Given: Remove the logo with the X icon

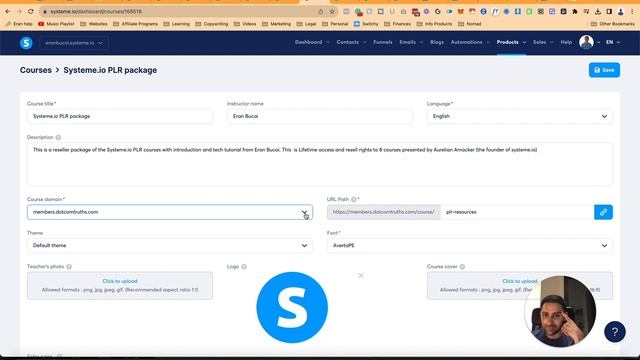Looking at the screenshot, I should pos(361,276).
